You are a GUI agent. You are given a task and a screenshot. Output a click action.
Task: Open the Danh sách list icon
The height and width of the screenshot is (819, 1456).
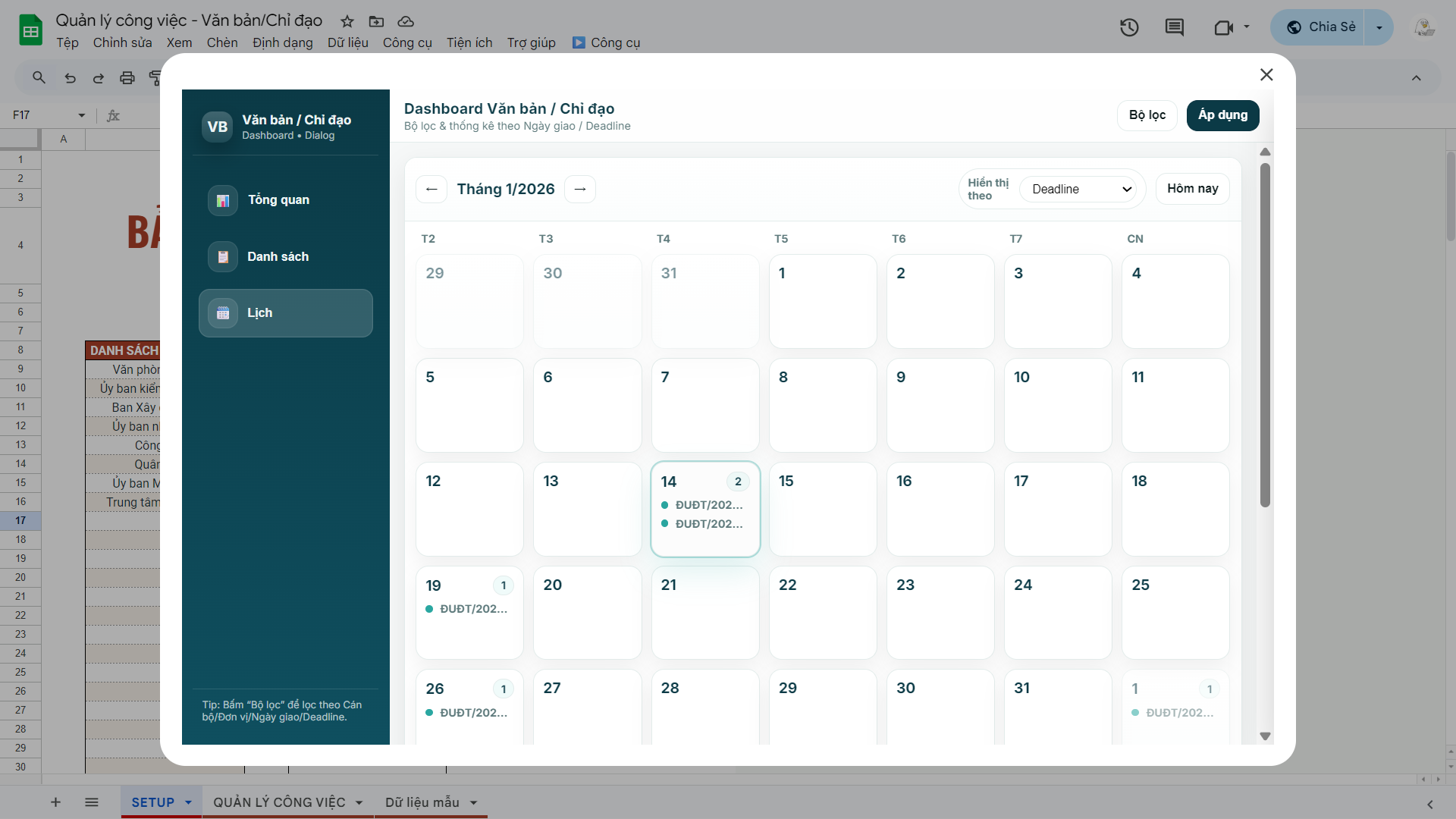tap(223, 257)
